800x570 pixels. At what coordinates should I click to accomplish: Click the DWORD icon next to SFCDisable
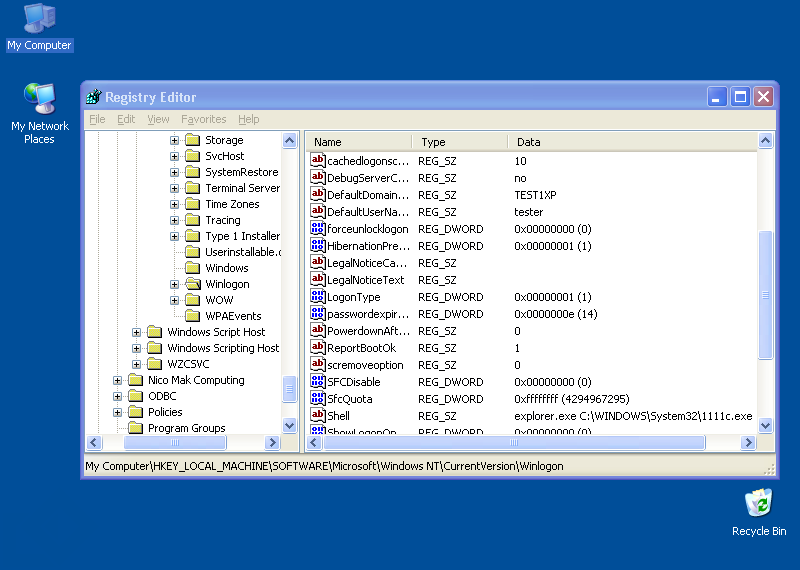click(318, 381)
